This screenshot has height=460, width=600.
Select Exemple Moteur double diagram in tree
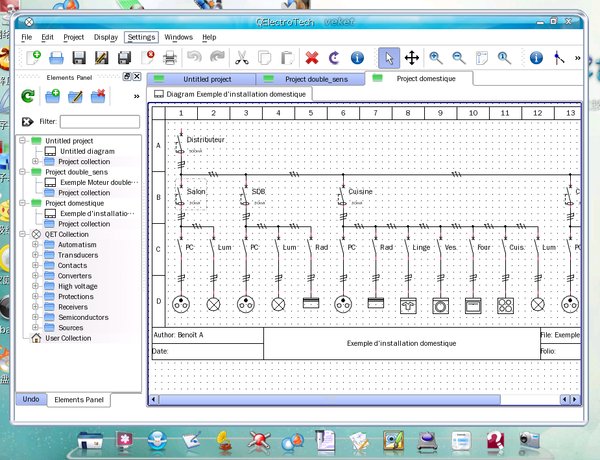click(x=98, y=183)
